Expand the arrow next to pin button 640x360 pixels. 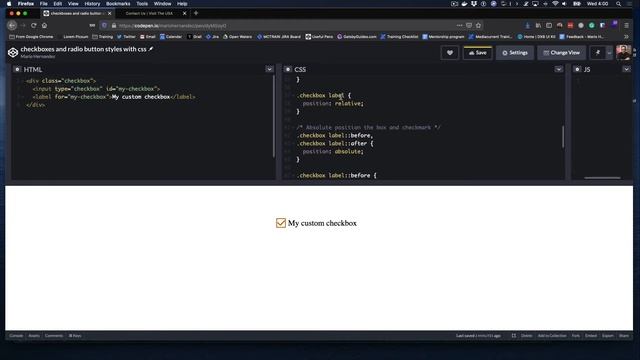pos(609,53)
